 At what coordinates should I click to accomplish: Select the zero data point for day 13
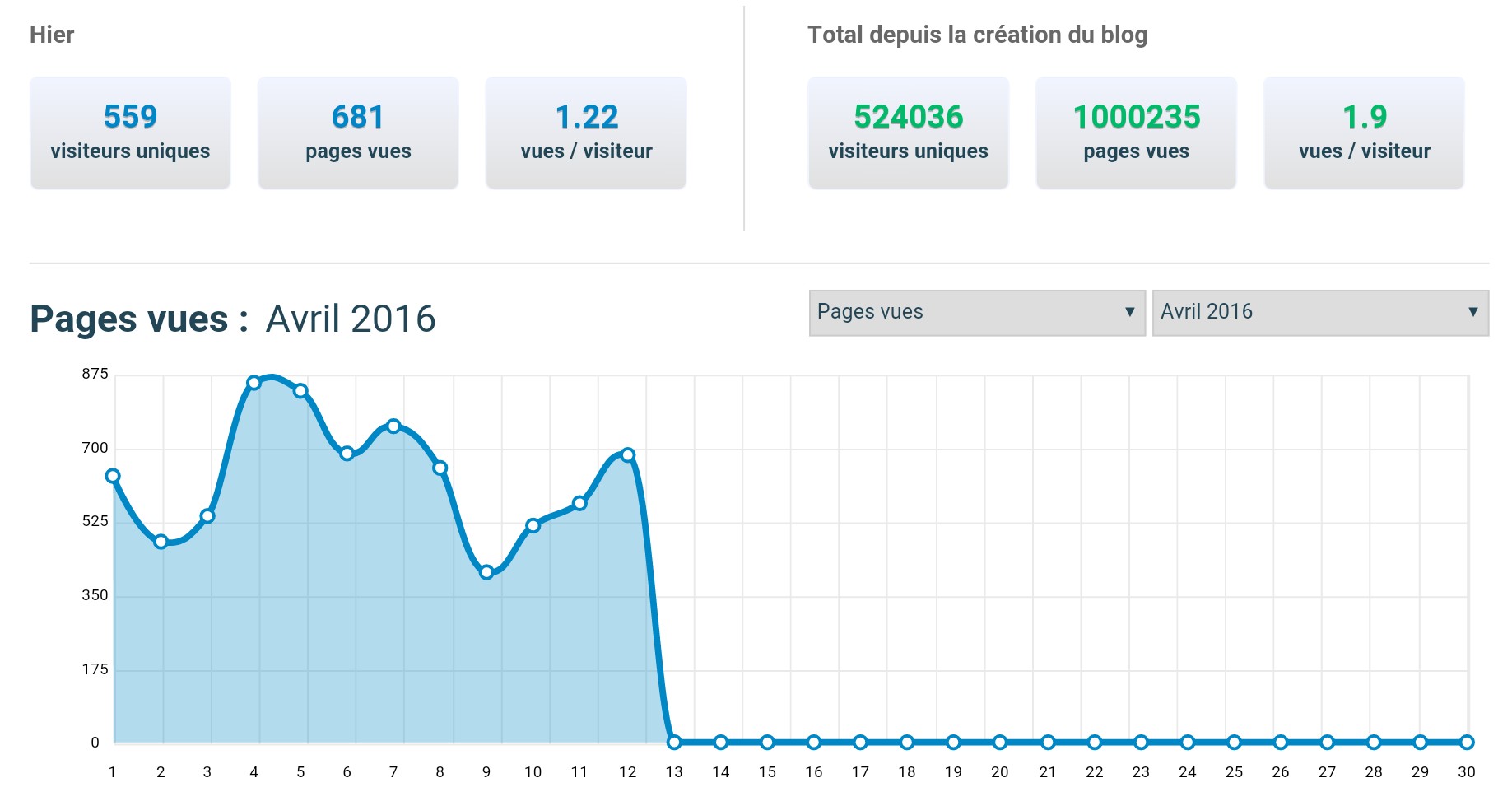click(674, 743)
